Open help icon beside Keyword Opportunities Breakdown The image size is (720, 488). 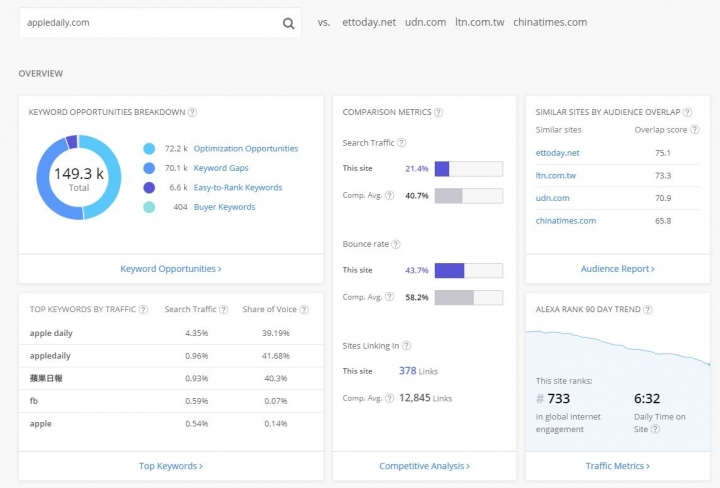192,112
